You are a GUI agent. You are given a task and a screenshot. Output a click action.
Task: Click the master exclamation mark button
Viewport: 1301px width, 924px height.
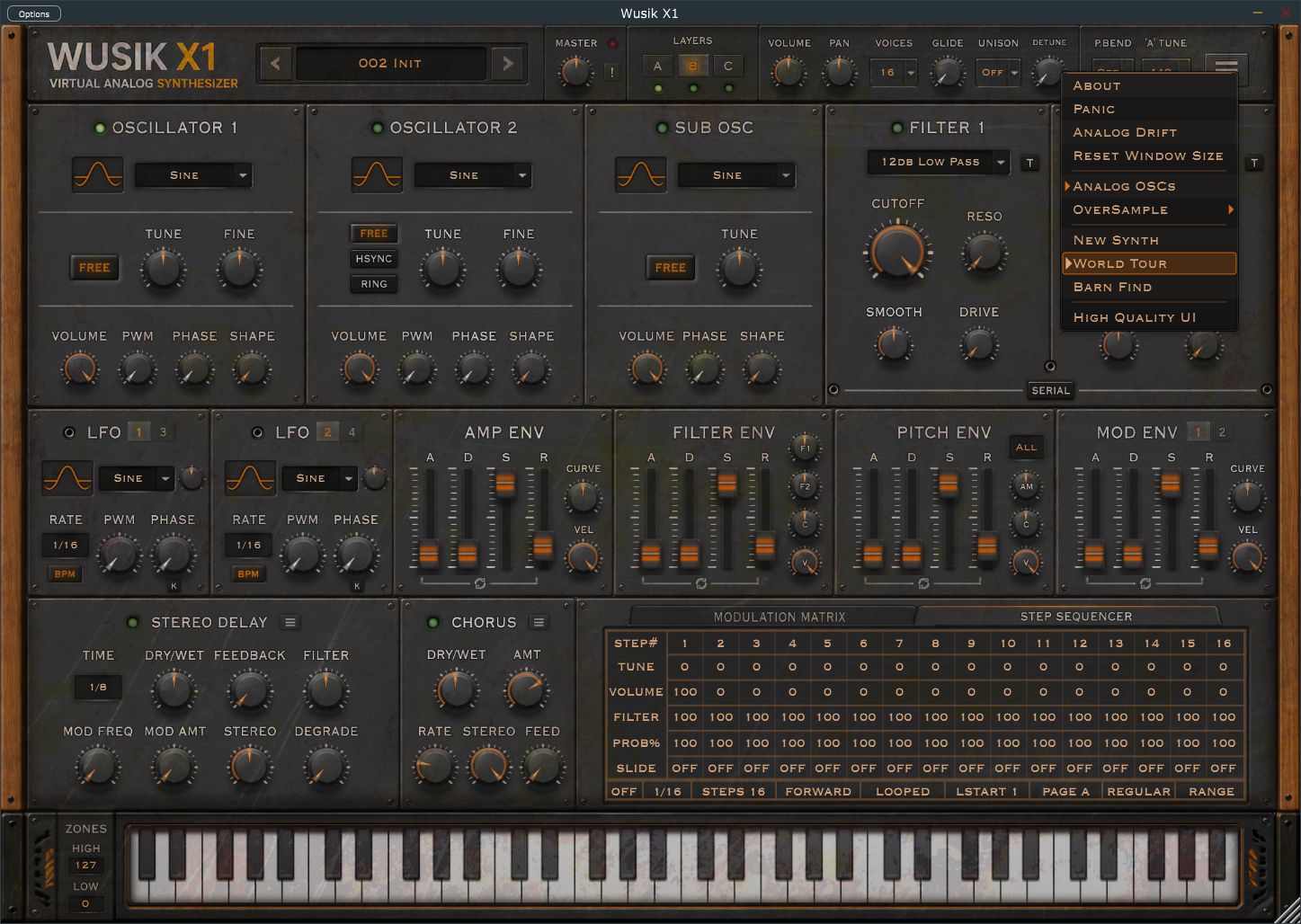pyautogui.click(x=612, y=72)
